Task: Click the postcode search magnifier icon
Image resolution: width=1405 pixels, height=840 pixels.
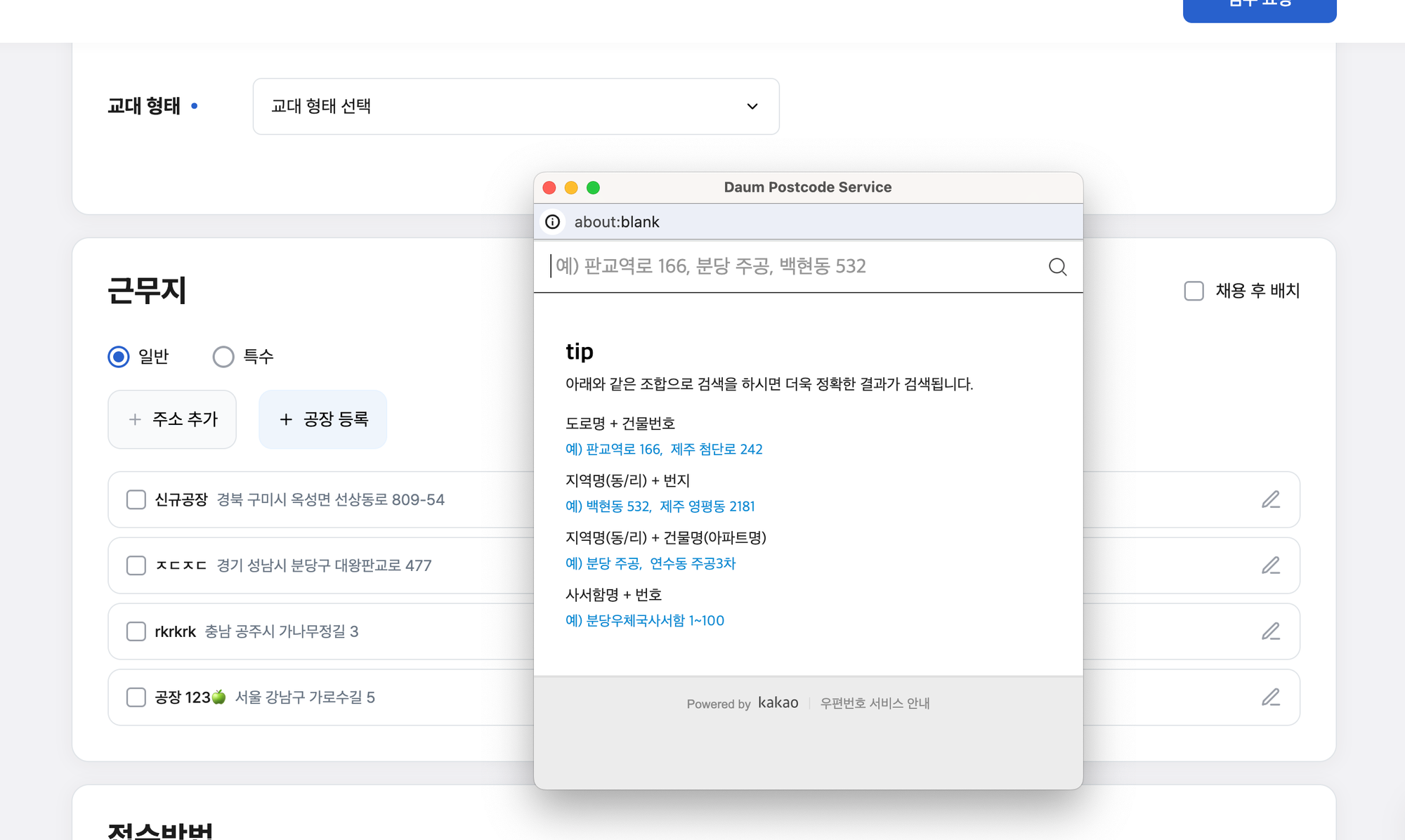Action: coord(1057,267)
